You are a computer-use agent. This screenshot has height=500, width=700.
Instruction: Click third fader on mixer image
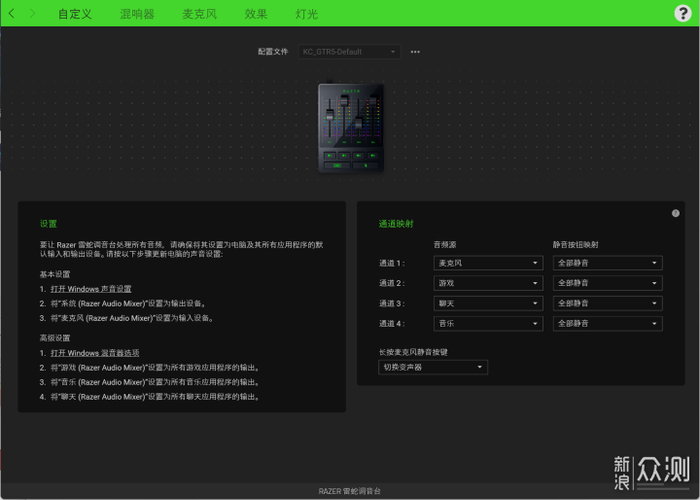coord(358,123)
